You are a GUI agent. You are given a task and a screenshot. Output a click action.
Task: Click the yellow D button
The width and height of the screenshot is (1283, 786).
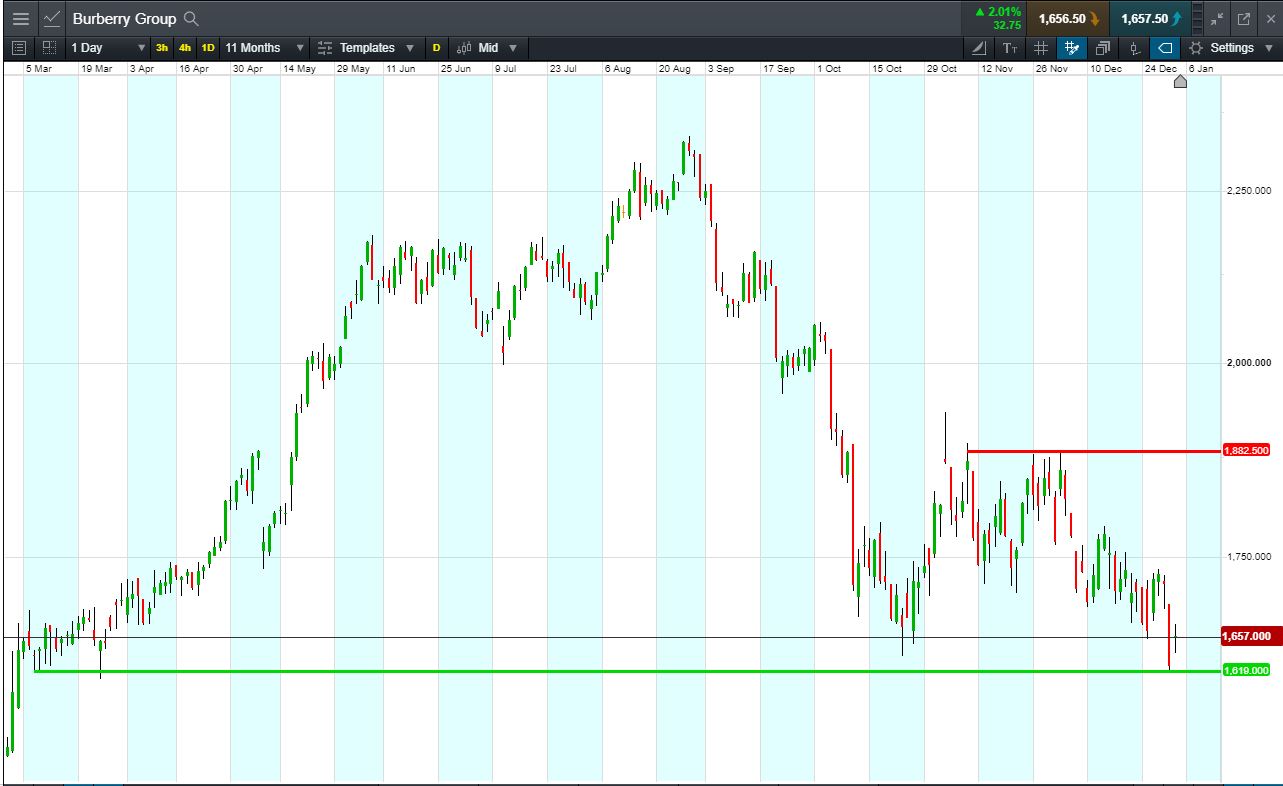tap(436, 47)
